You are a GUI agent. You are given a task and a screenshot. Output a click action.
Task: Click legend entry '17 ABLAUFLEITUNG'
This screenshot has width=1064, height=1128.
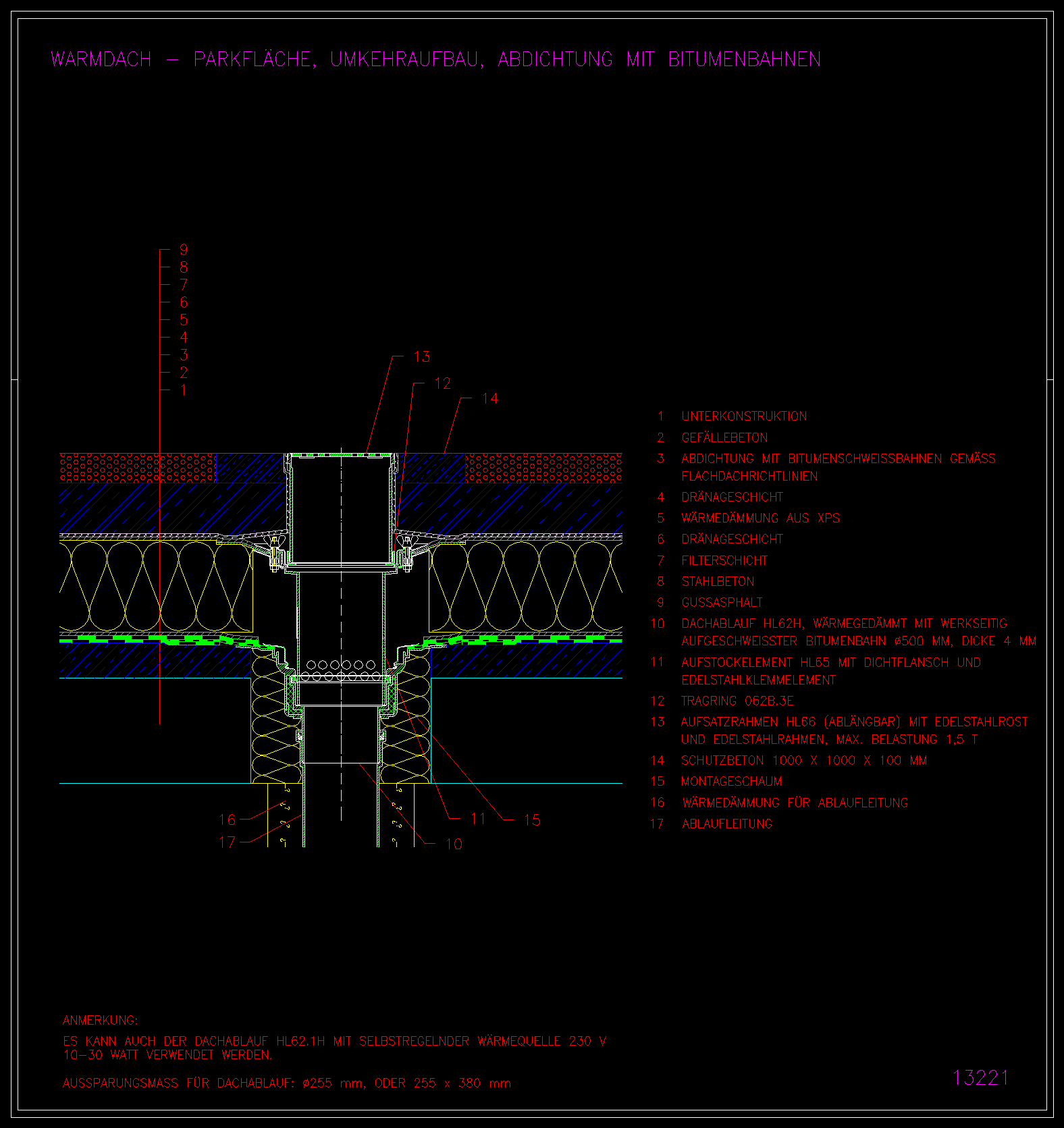[712, 824]
